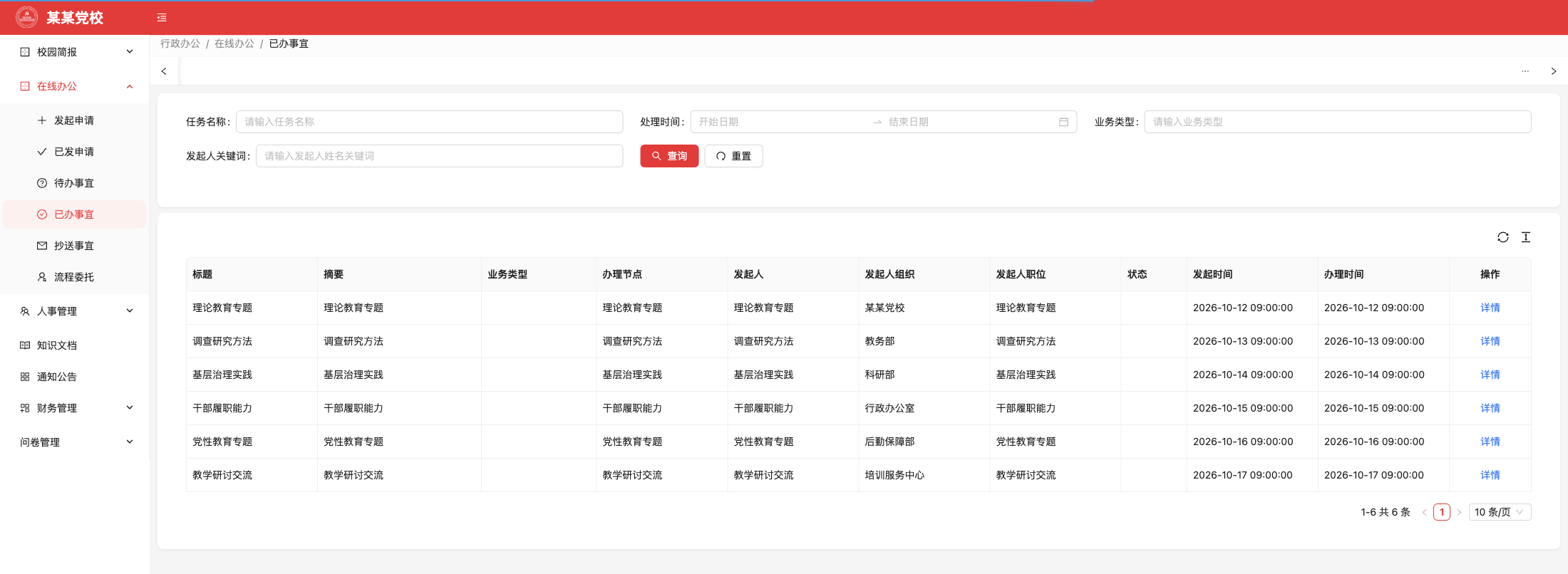
Task: Open the tabs more options ellipsis
Action: click(1525, 71)
